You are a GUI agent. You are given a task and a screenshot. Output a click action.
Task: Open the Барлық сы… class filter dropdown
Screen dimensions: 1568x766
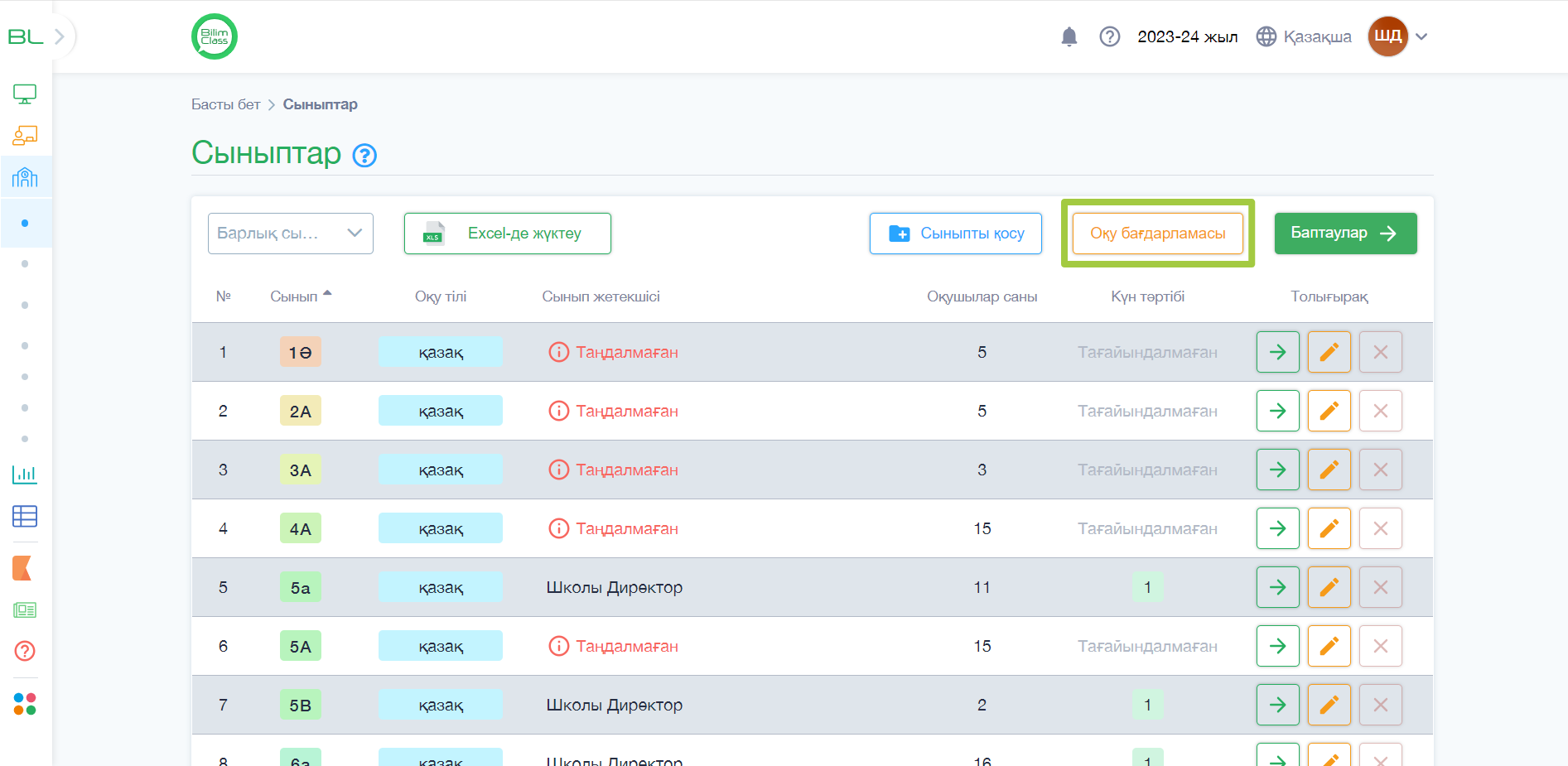coord(291,234)
